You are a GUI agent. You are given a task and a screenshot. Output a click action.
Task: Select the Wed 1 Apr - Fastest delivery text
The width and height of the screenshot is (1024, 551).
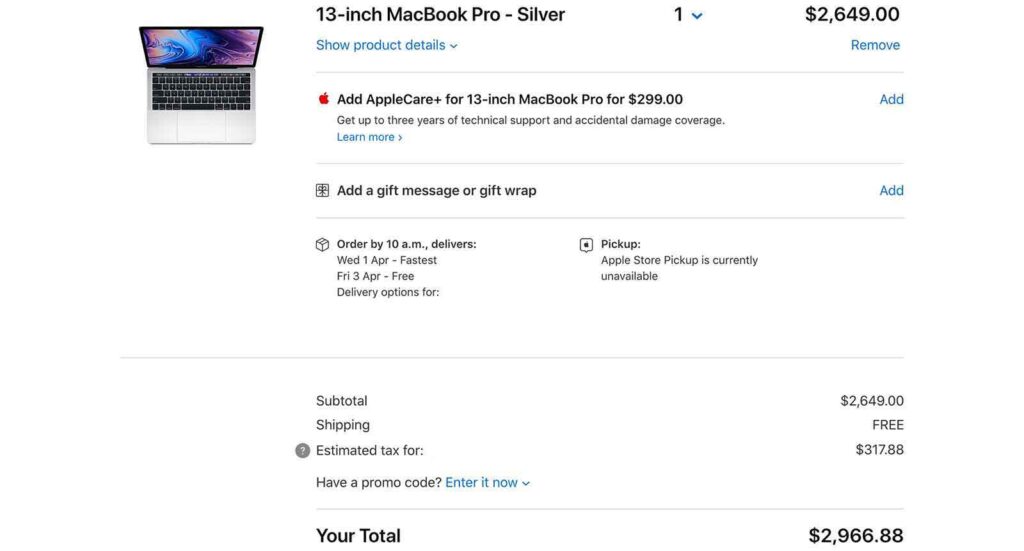(x=387, y=260)
